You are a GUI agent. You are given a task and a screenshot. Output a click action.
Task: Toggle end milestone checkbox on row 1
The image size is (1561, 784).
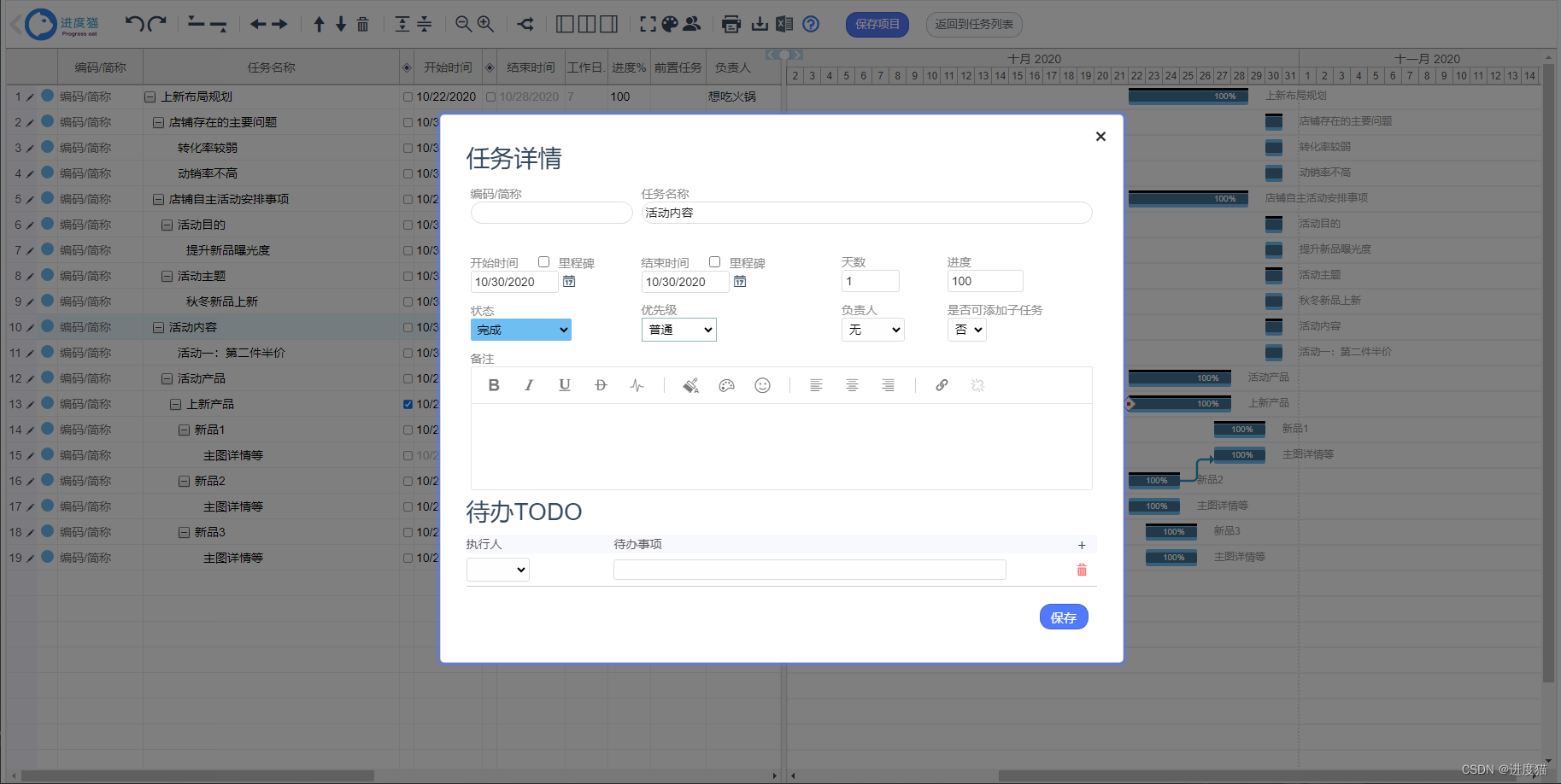click(x=490, y=97)
